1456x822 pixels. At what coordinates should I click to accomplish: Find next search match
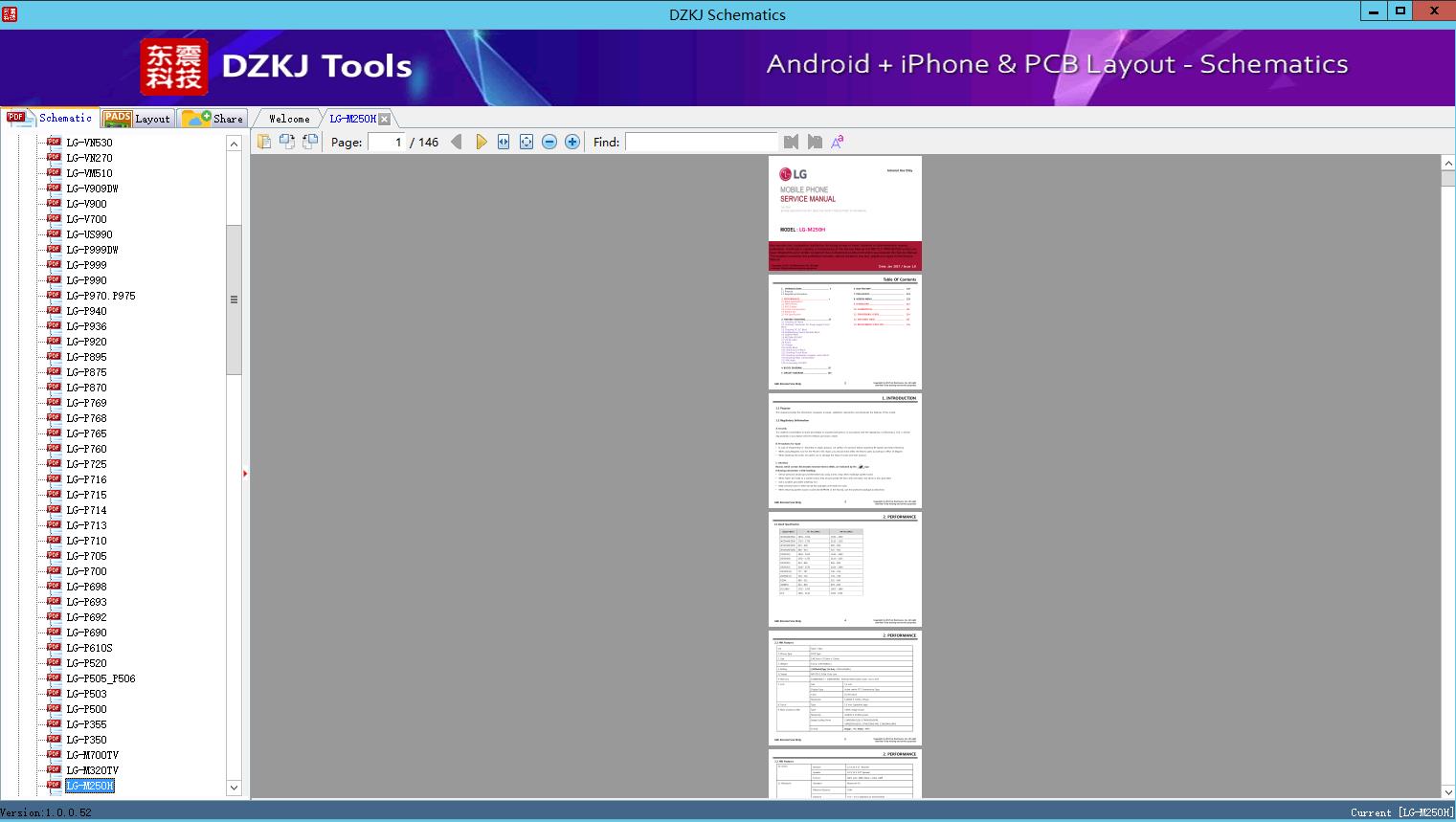815,142
